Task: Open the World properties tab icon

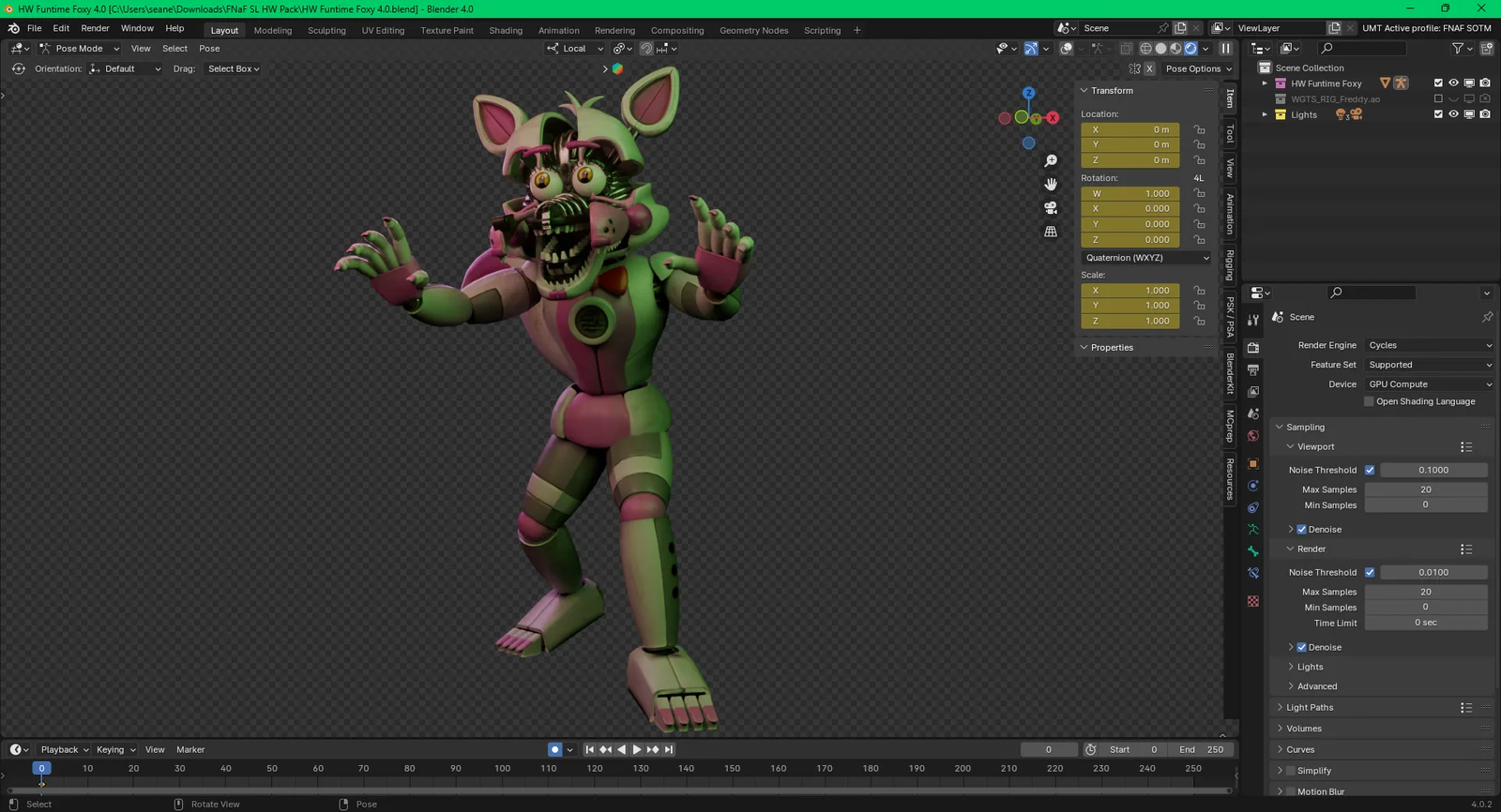Action: (x=1253, y=436)
